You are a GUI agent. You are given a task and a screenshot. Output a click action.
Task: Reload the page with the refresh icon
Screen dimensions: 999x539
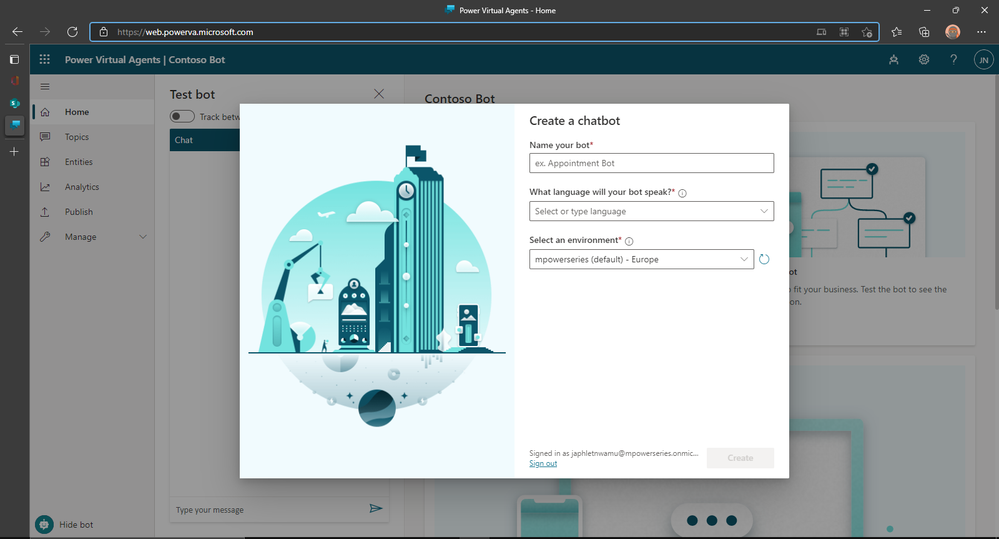pos(72,32)
